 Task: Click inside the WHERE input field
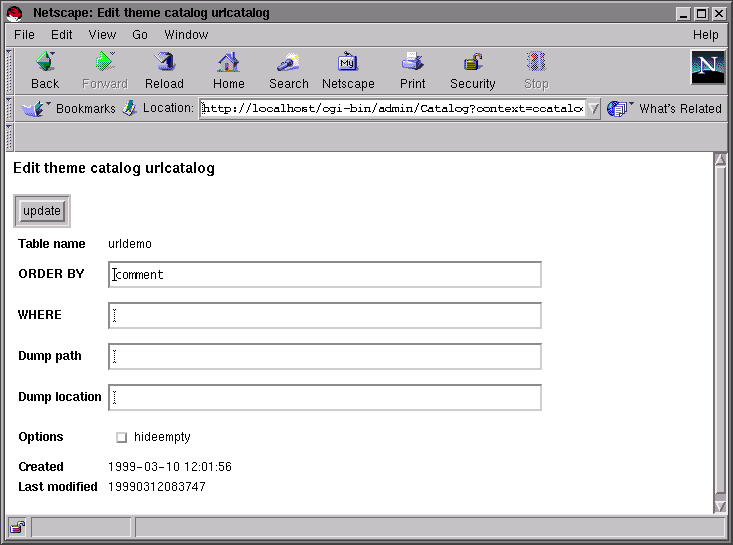coord(325,316)
